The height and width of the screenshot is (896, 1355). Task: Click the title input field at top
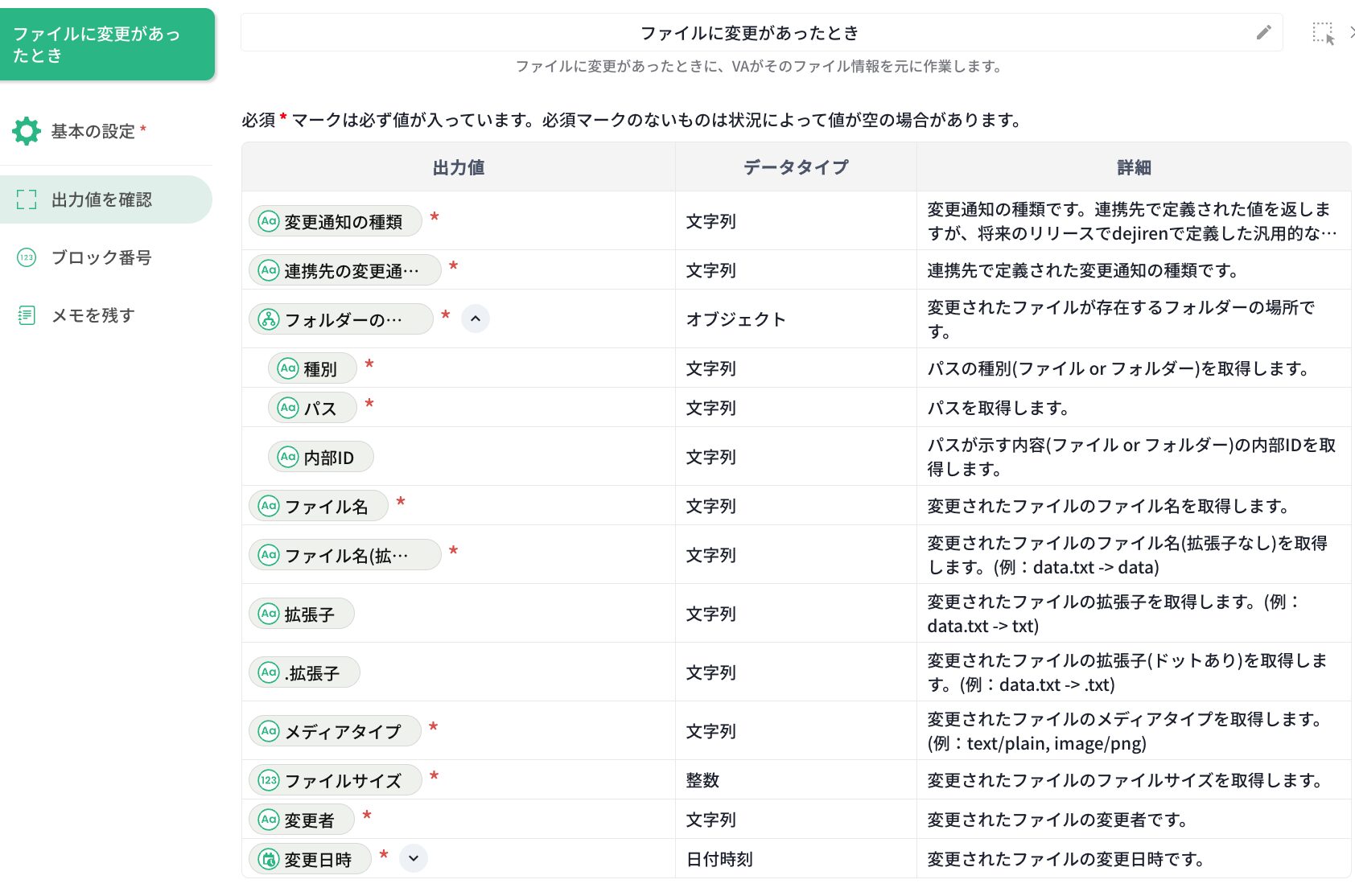(x=748, y=33)
